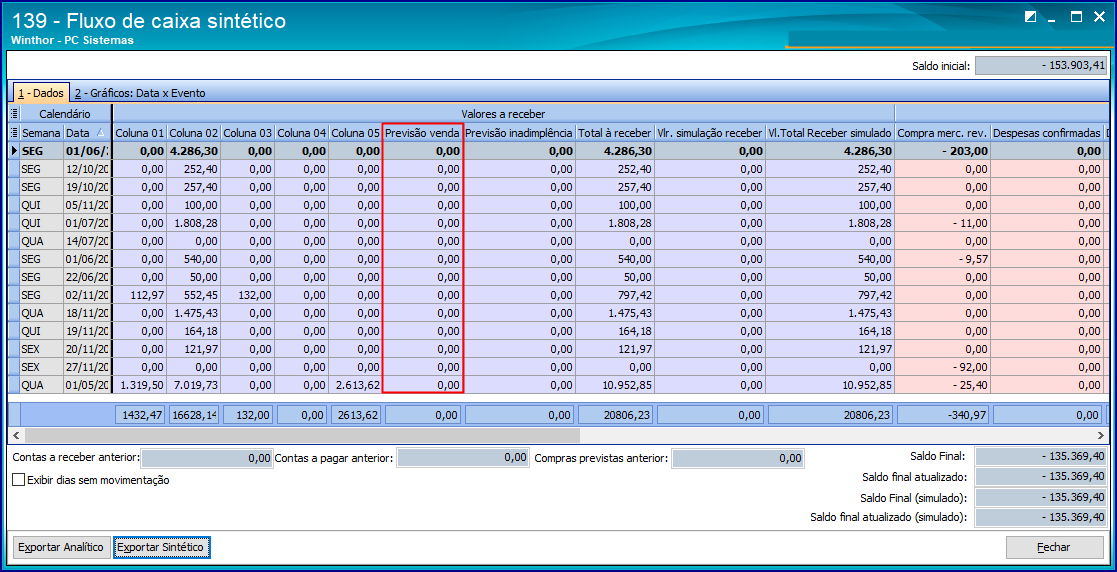Click the horizontal scrollbar thumb
1117x572 pixels.
tap(301, 434)
